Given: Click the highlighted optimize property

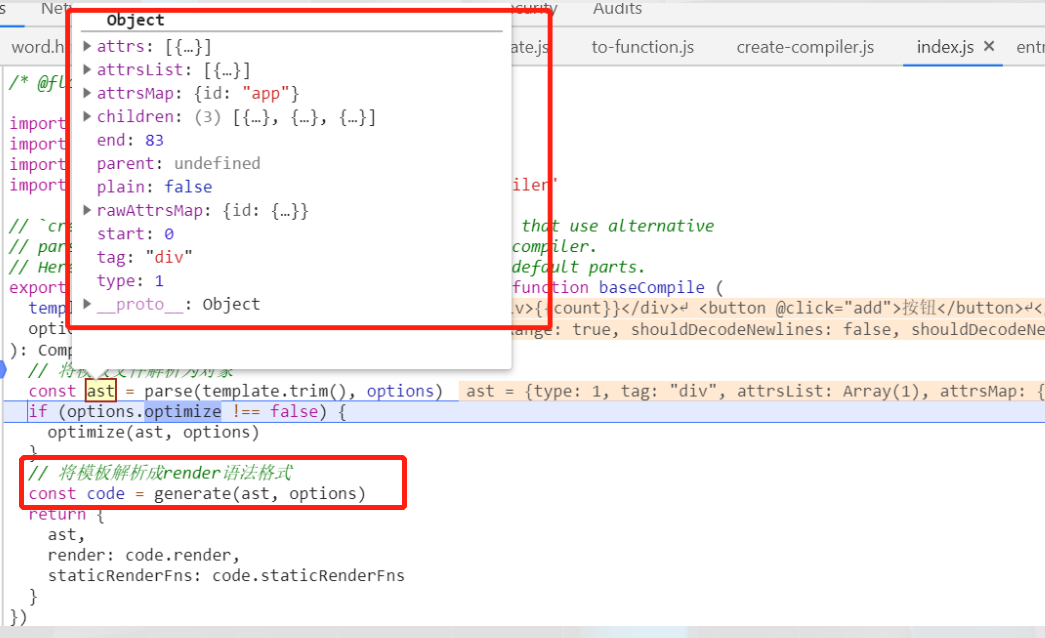Looking at the screenshot, I should [181, 412].
